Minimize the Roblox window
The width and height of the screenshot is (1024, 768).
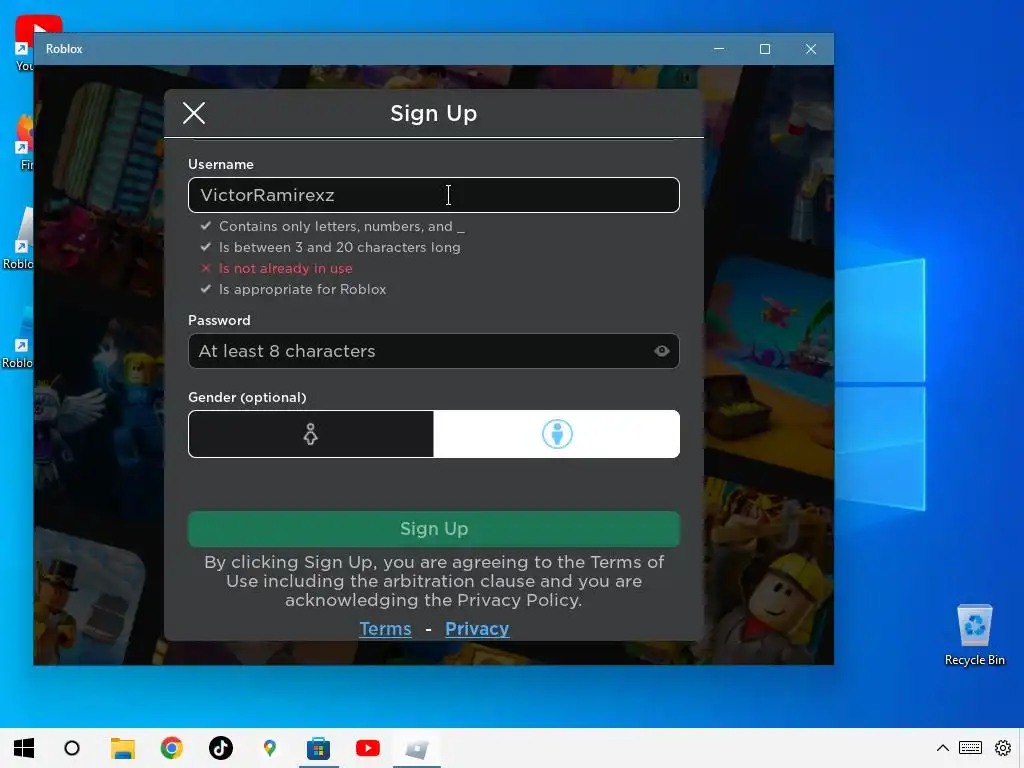[719, 49]
